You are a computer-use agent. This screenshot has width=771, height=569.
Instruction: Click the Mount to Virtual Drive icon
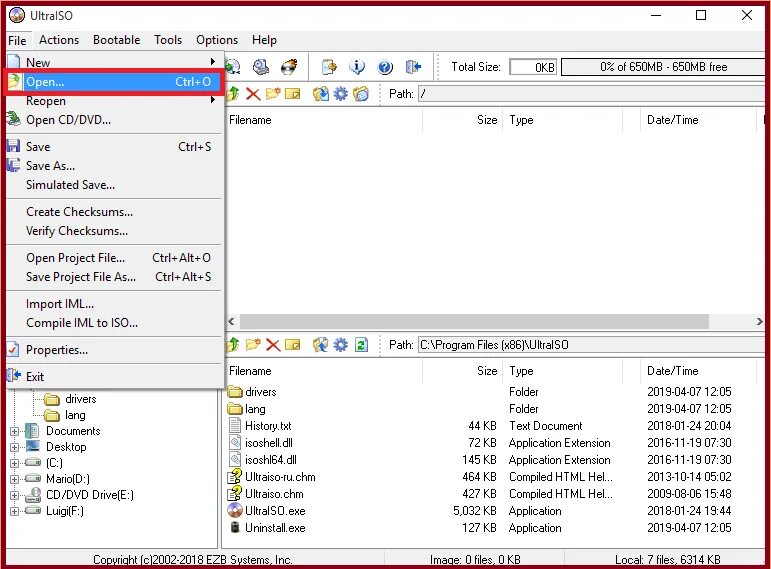(x=261, y=67)
